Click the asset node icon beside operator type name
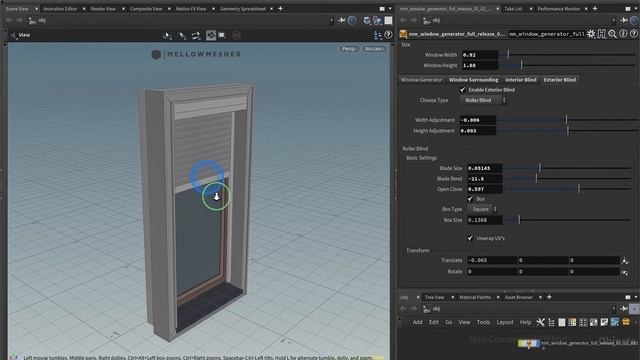Screen dimensions: 640x360 403,34
